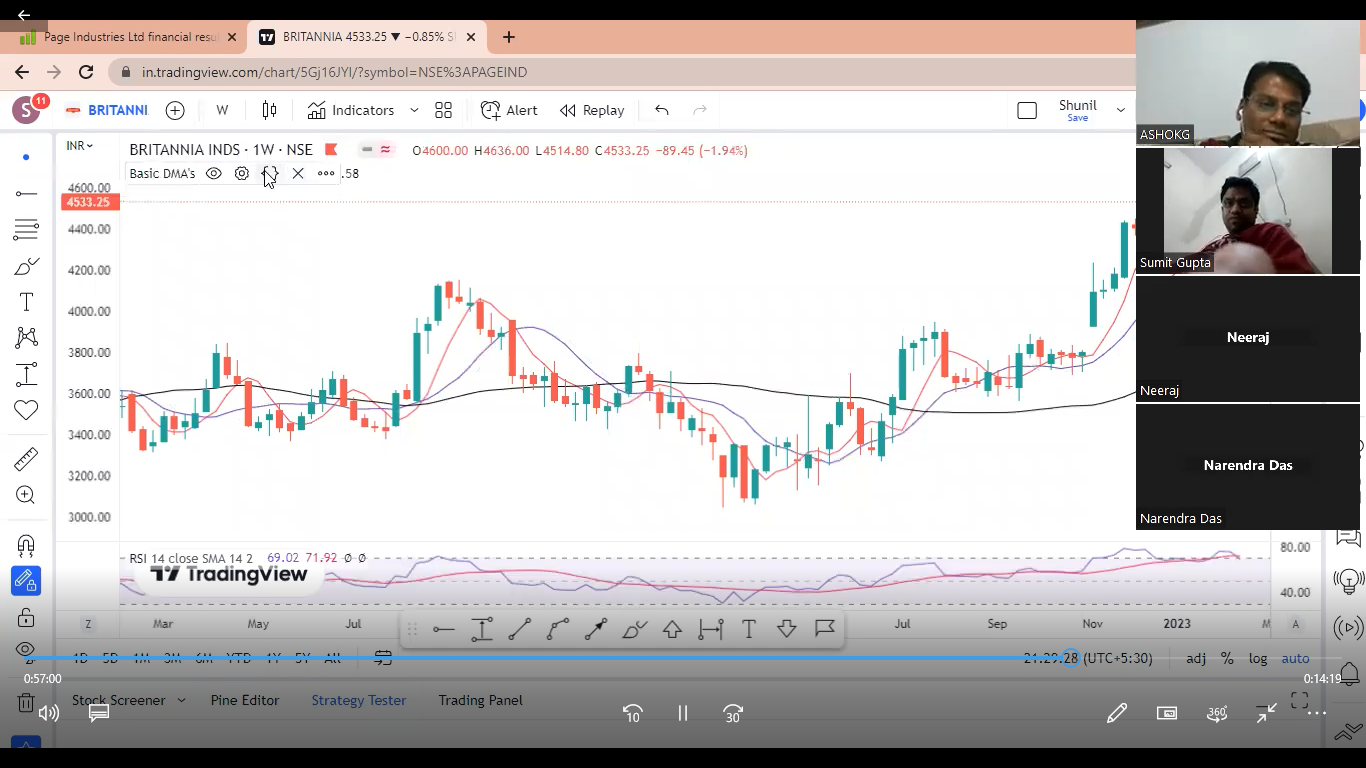
Task: Open the INR currency dropdown
Action: coord(79,146)
